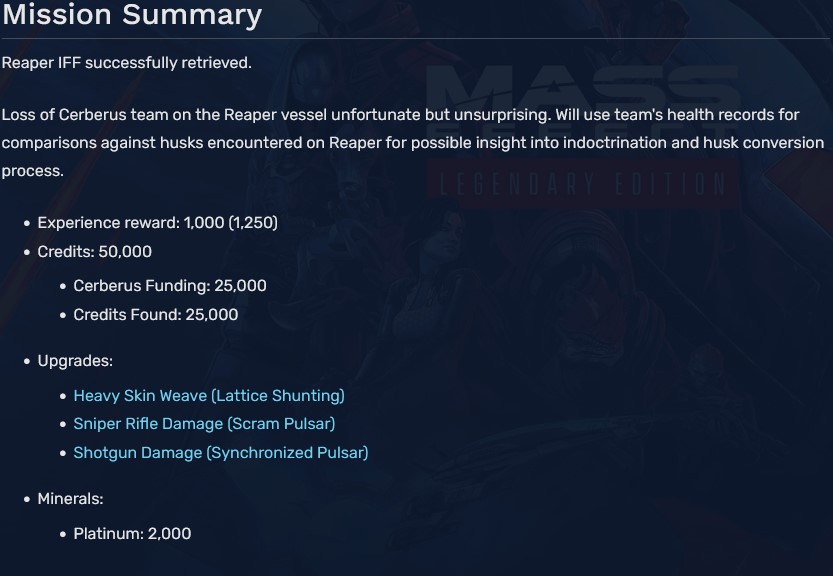Screen dimensions: 833x576
Task: Click the "Upgrades:" list label
Action: (x=75, y=361)
